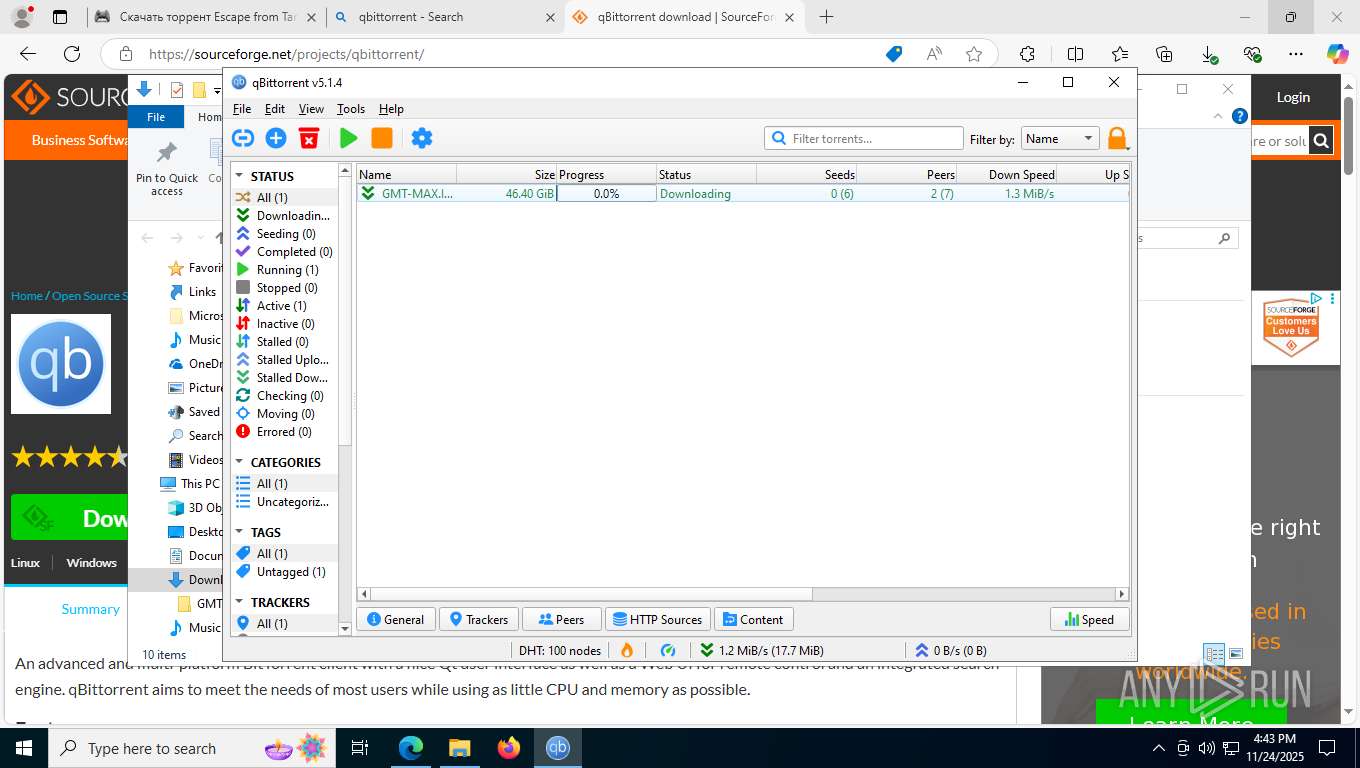The height and width of the screenshot is (768, 1360).
Task: Select the Downloading status filter
Action: tap(285, 216)
